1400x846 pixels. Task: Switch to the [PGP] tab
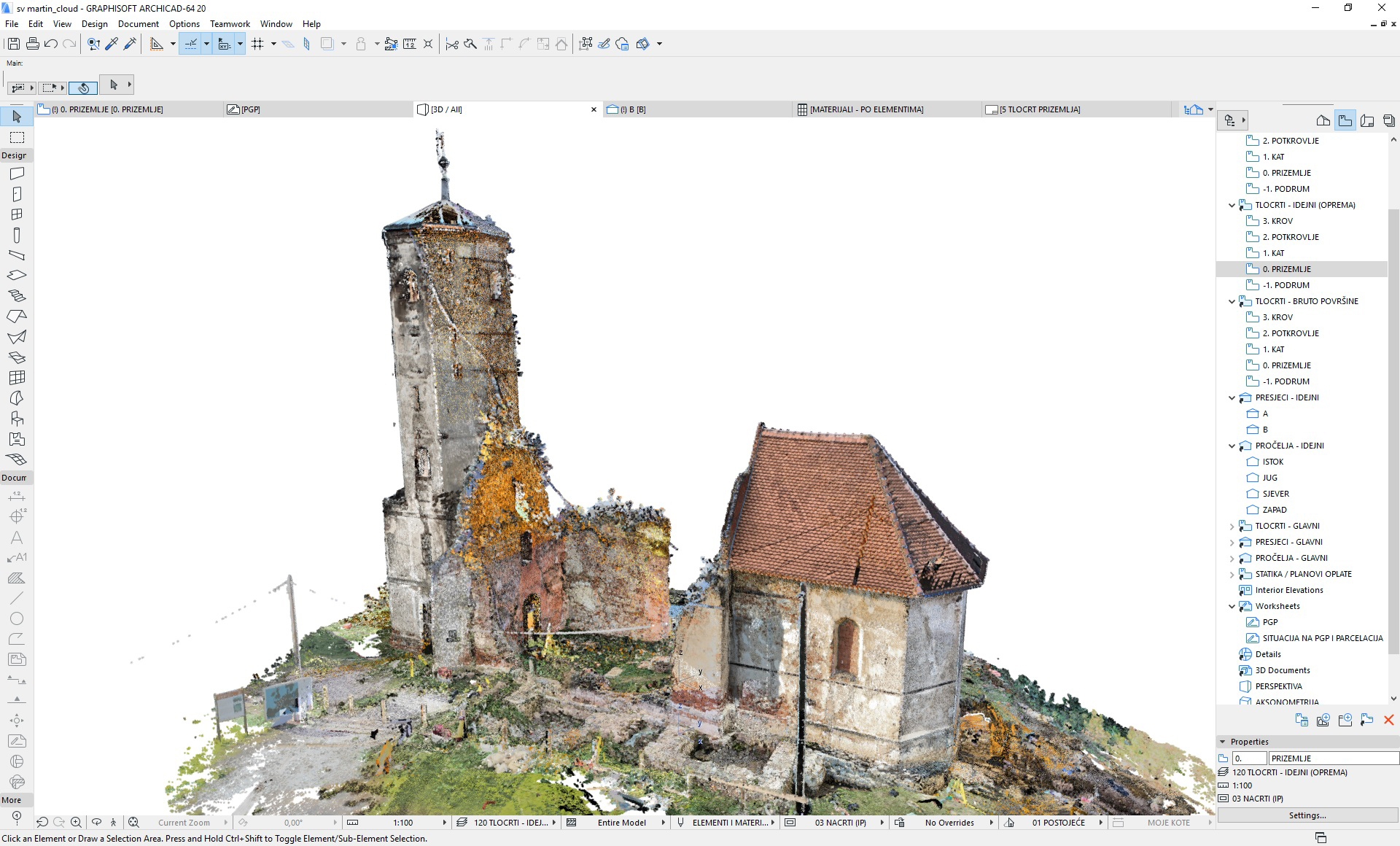pos(319,109)
